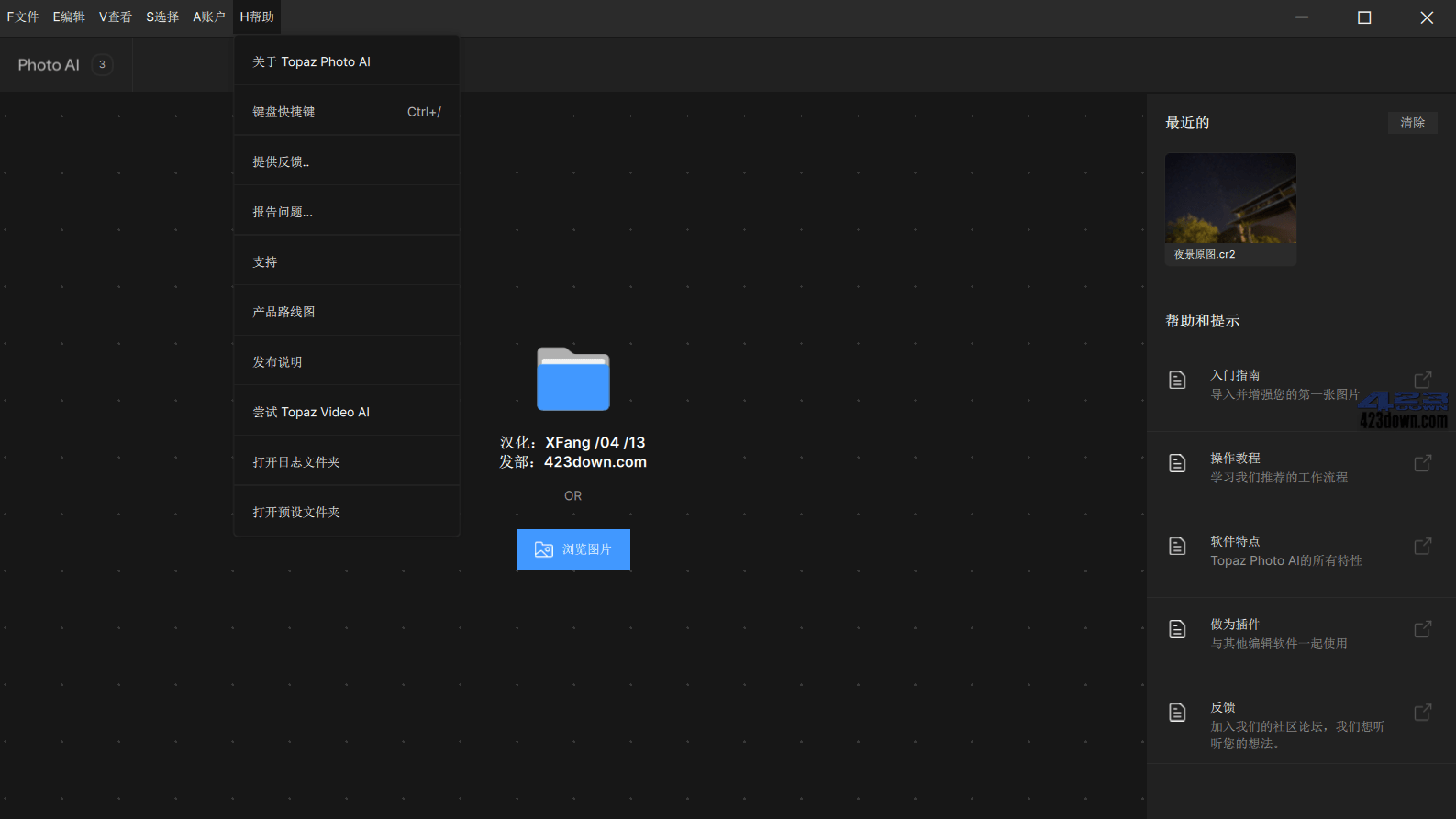Minimize the Topaz Photo AI window
Image resolution: width=1456 pixels, height=819 pixels.
(1302, 17)
